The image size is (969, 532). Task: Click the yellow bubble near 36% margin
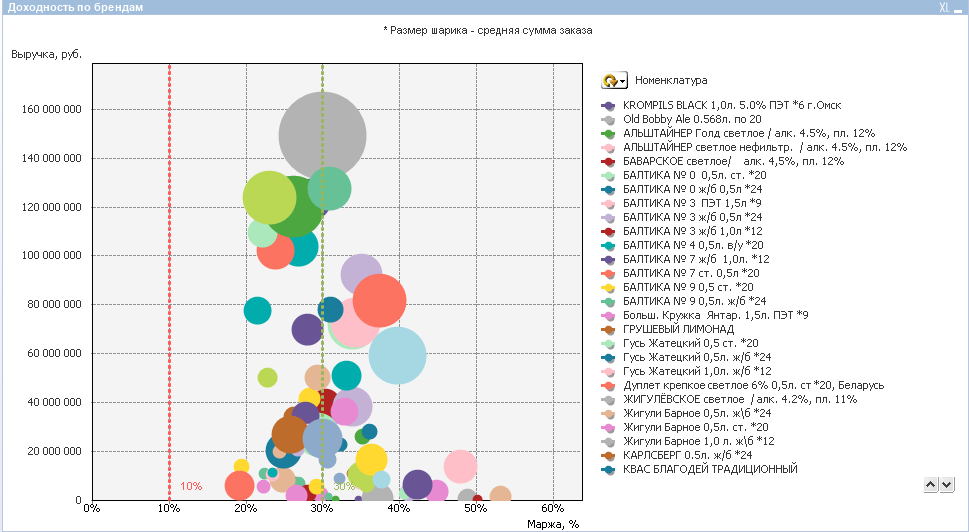tap(371, 460)
